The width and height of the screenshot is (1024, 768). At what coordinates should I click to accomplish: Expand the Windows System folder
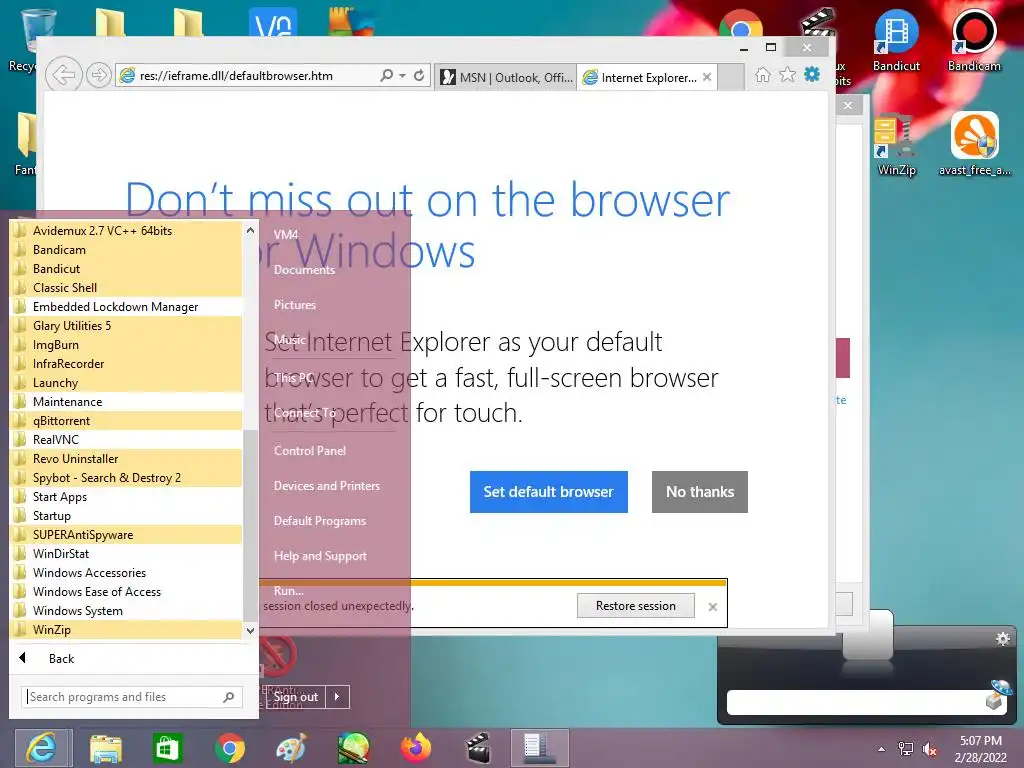(127, 610)
